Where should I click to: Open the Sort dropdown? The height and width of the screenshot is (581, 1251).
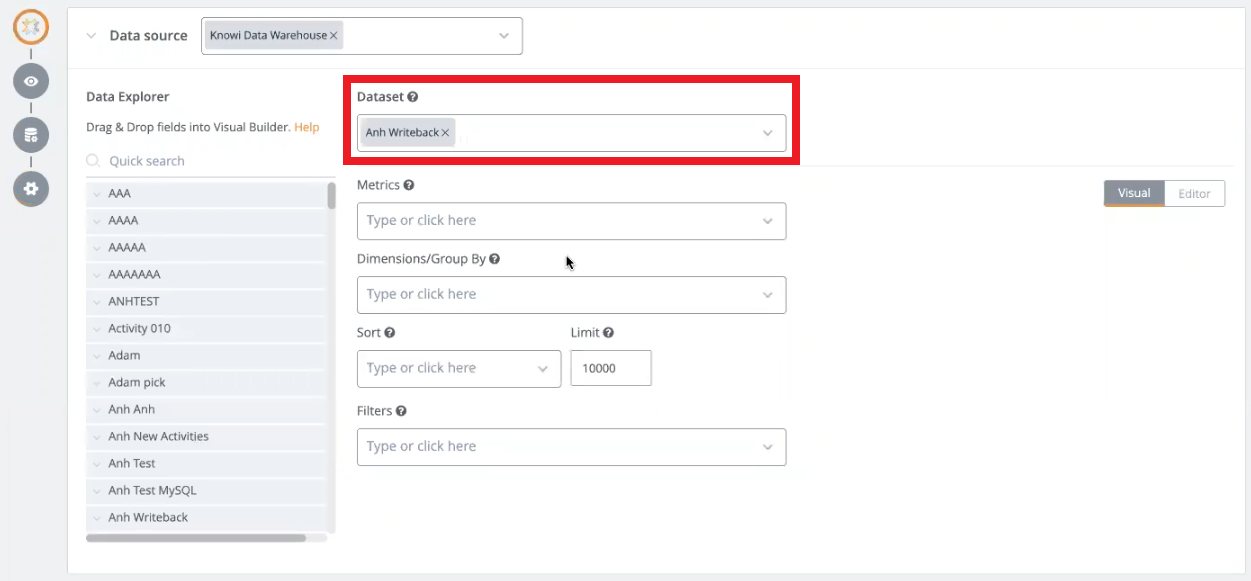(458, 368)
